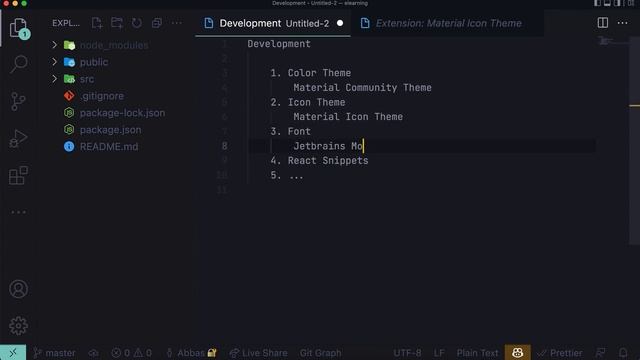This screenshot has height=360, width=640.
Task: Open the Manage settings gear
Action: pos(18,326)
